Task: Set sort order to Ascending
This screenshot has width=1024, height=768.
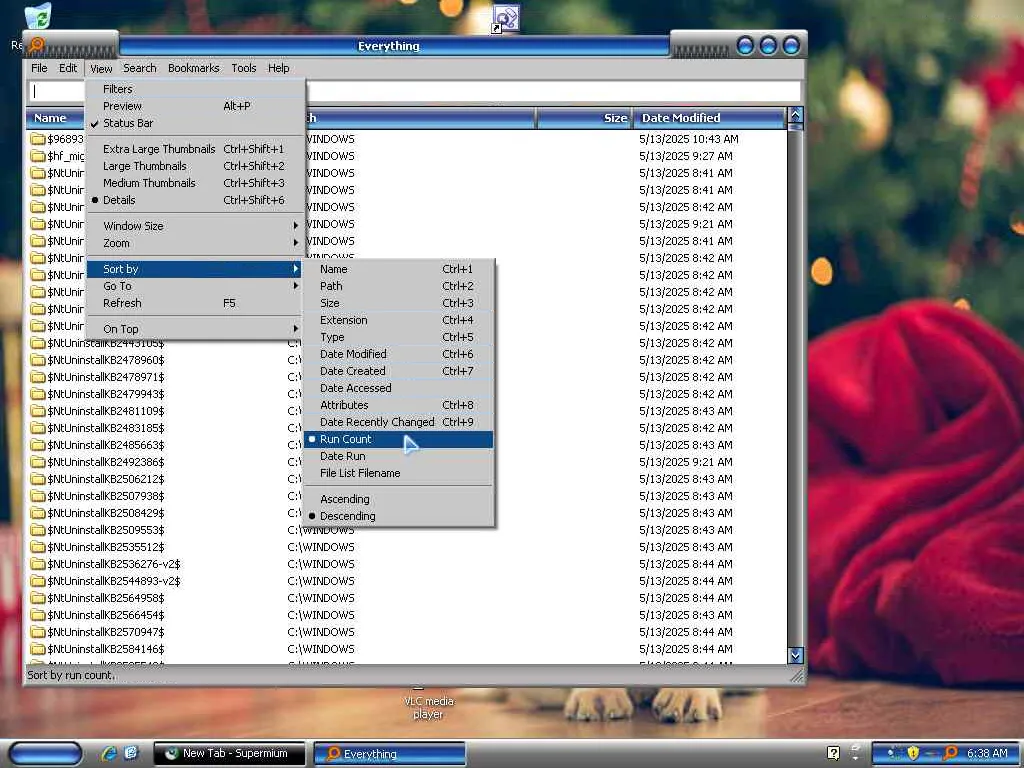Action: pyautogui.click(x=398, y=499)
